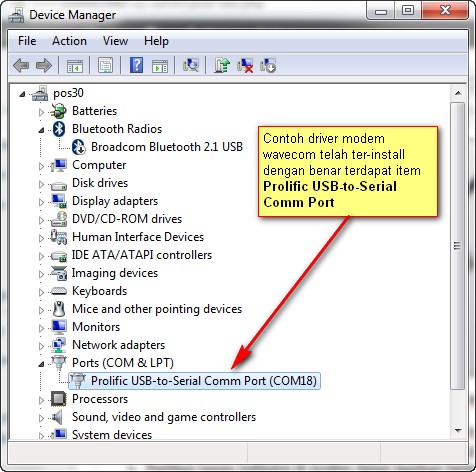Image resolution: width=476 pixels, height=472 pixels.
Task: Click Show/Hide Console Tree toolbar icon
Action: (75, 66)
